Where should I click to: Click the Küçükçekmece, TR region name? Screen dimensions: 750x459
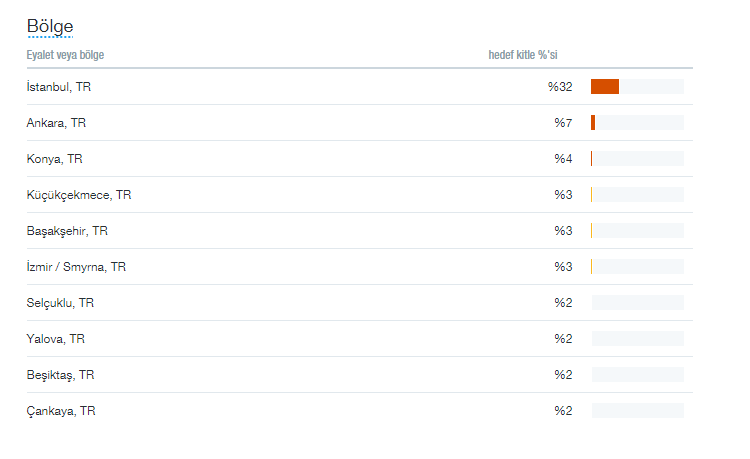tap(79, 195)
